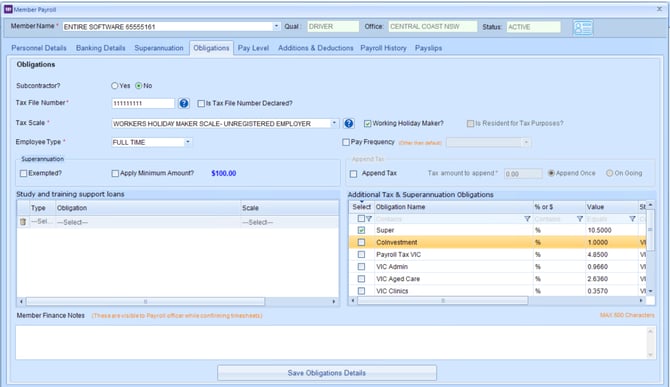
Task: Click the obligations grid horizontal scrollbar
Action: tap(443, 301)
